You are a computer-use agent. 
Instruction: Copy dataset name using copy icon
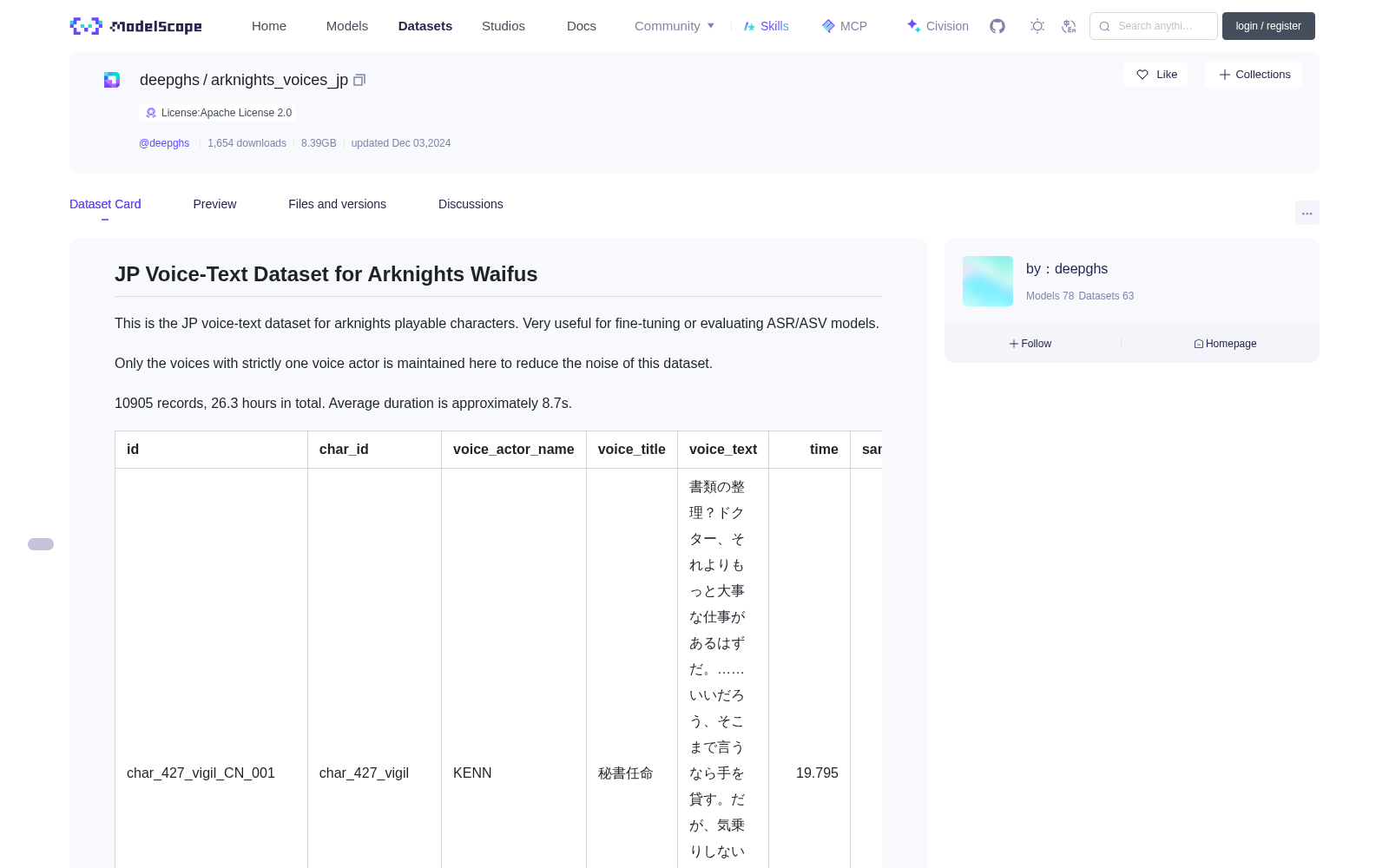click(x=359, y=80)
